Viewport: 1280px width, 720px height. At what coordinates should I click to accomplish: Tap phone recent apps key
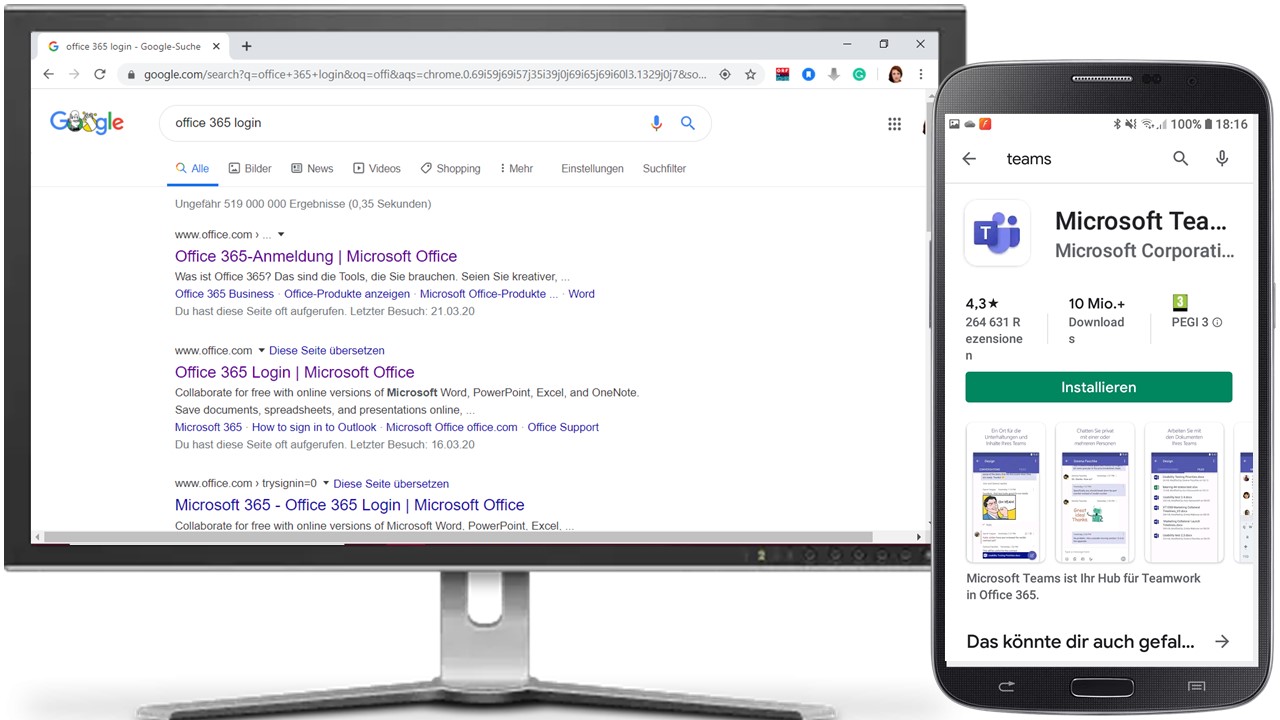[x=1196, y=686]
